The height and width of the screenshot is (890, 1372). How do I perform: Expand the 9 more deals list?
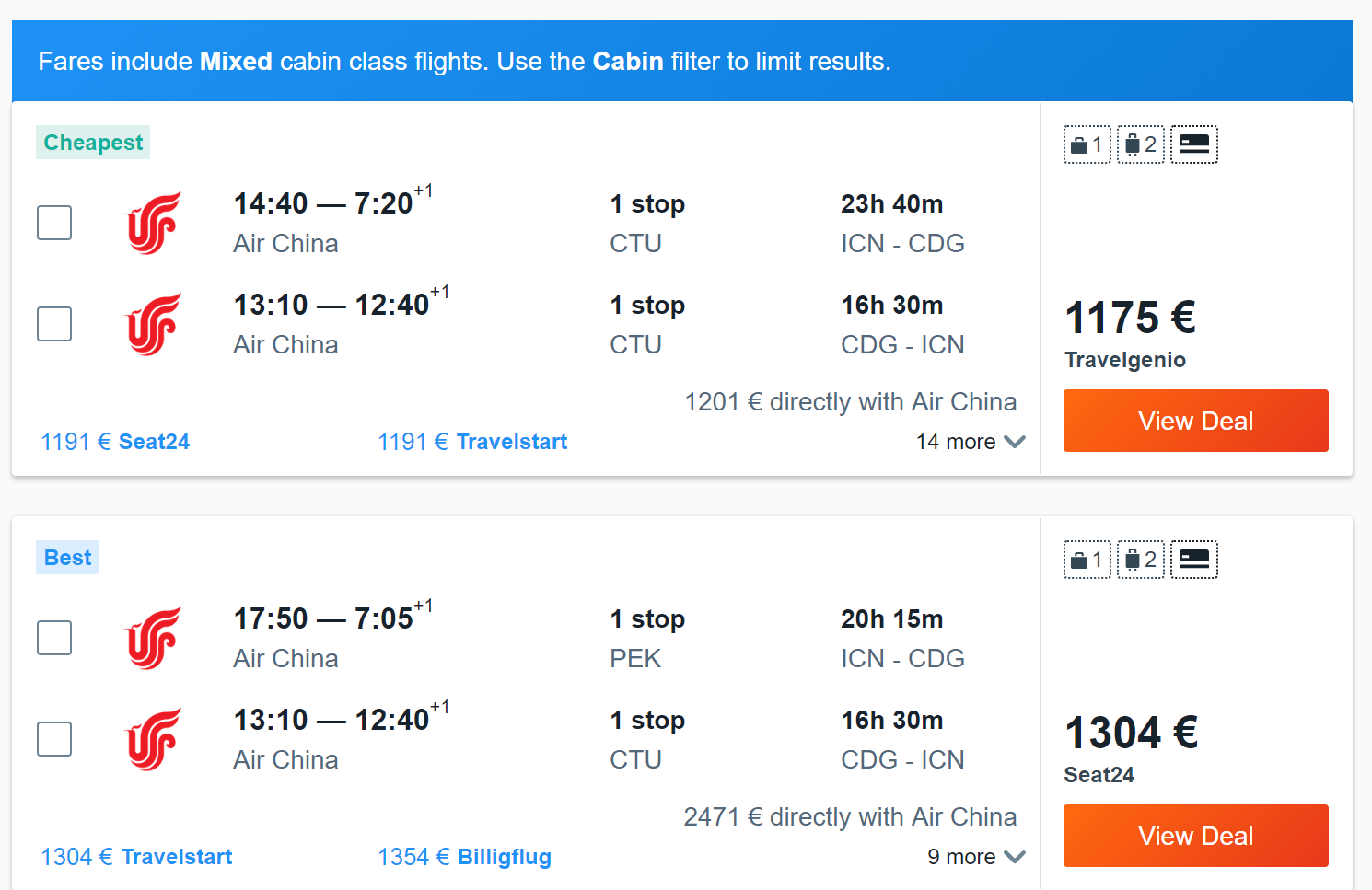pos(976,857)
